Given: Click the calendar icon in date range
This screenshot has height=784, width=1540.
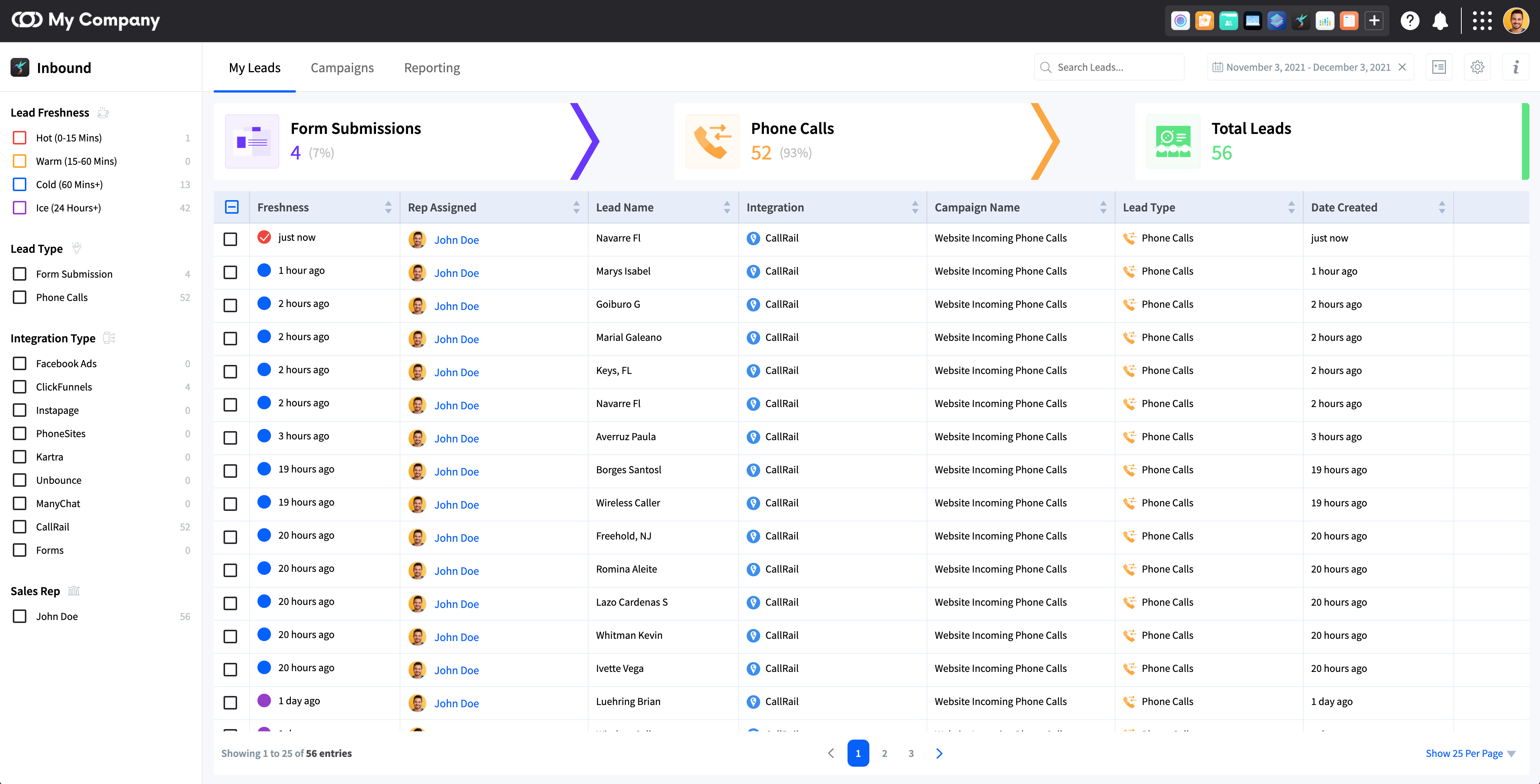Looking at the screenshot, I should [1217, 67].
